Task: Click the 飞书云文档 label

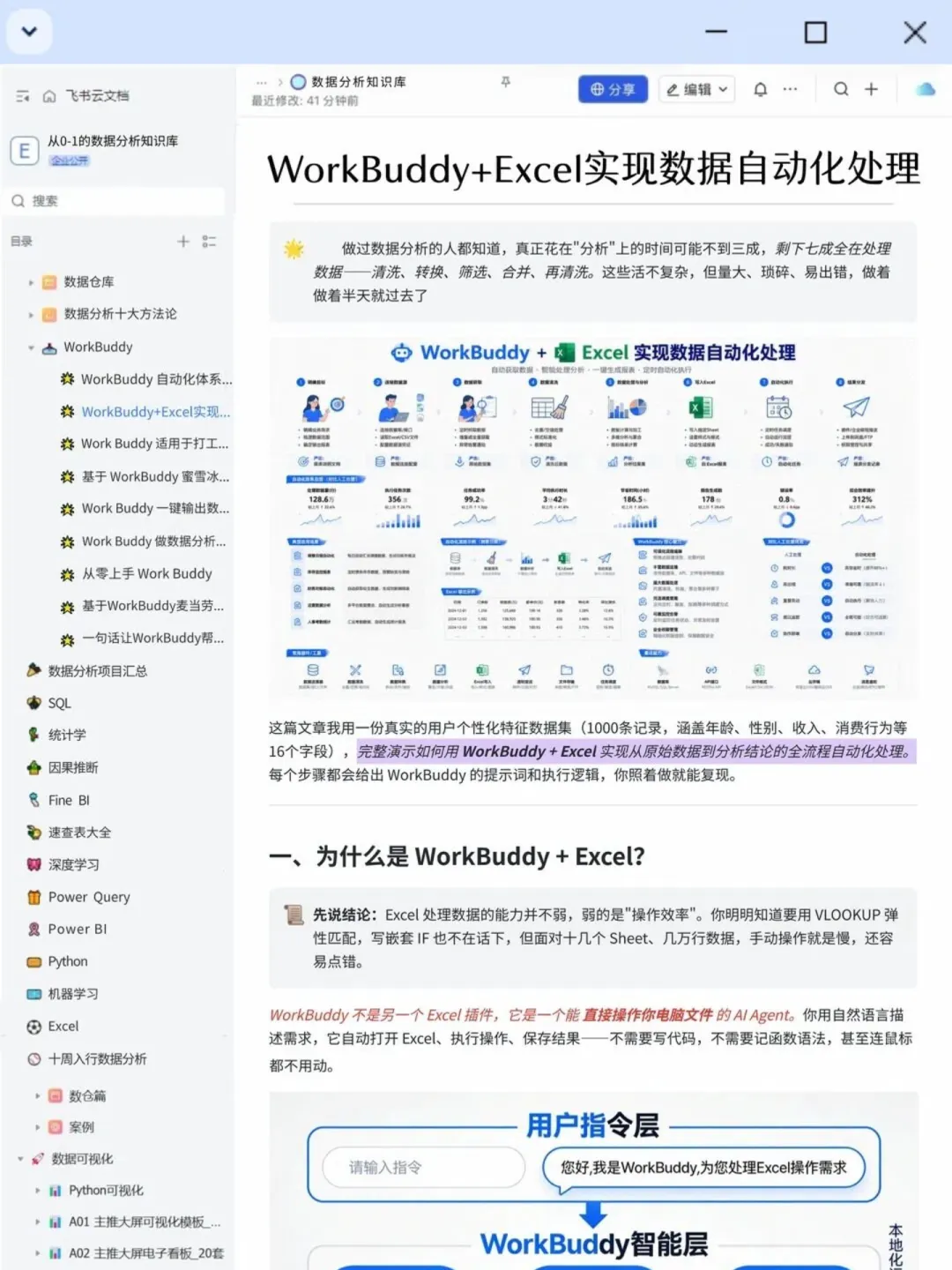Action: click(x=98, y=96)
